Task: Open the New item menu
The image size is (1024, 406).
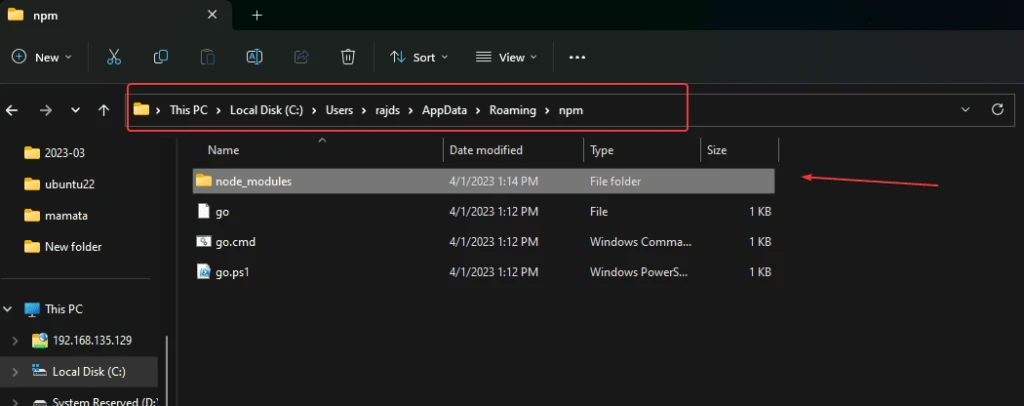Action: [x=42, y=57]
